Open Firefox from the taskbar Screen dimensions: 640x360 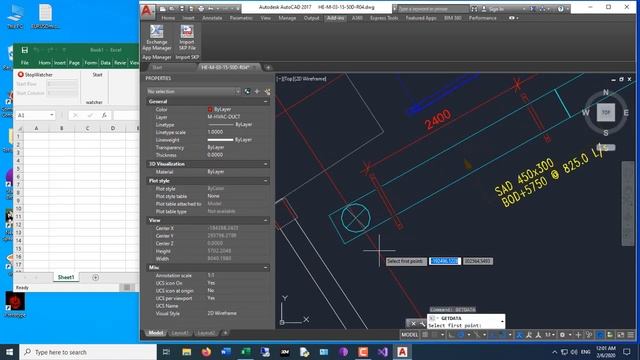click(206, 352)
